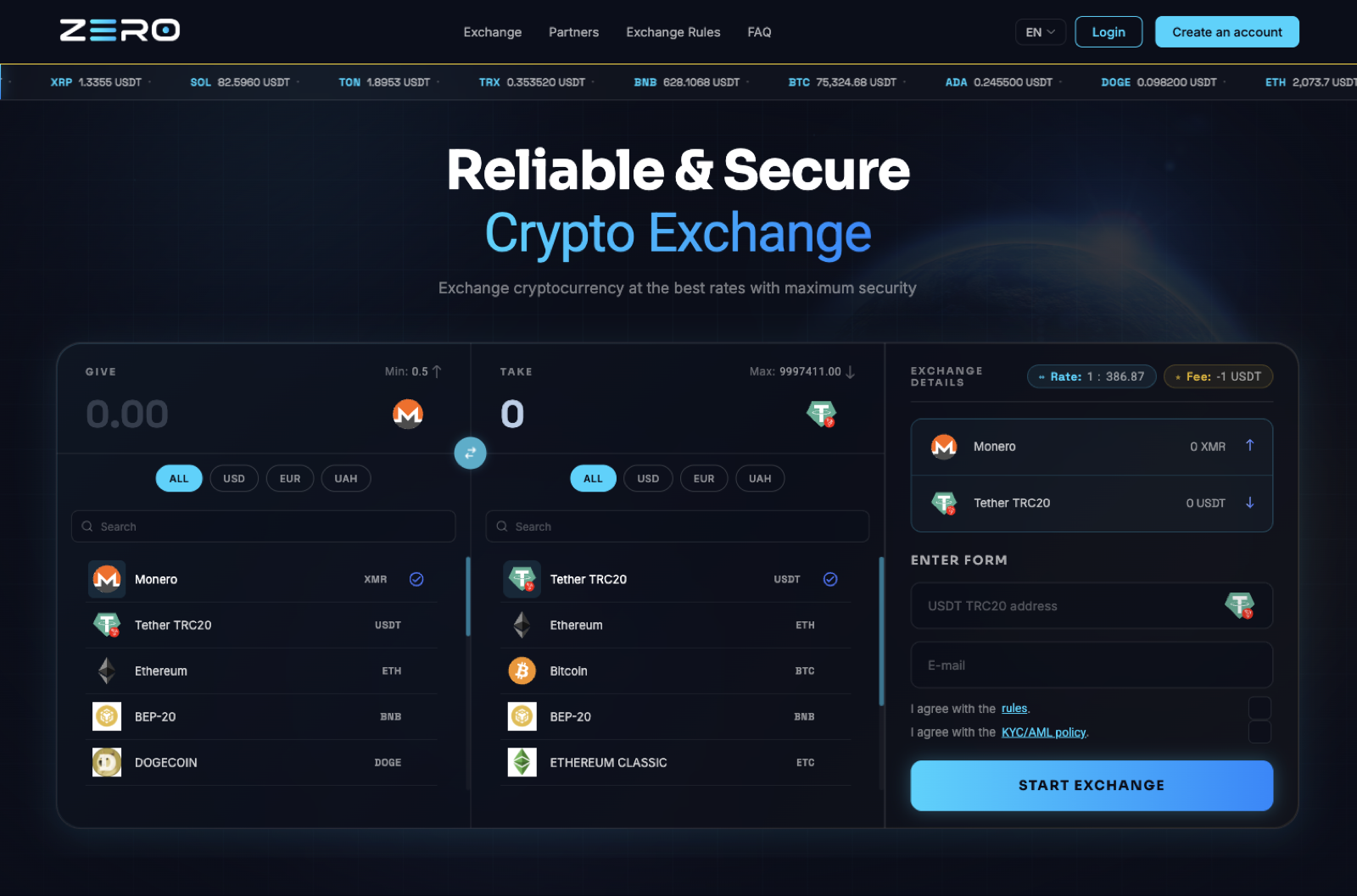The width and height of the screenshot is (1357, 896).
Task: Focus the E-mail field
Action: tap(1092, 665)
